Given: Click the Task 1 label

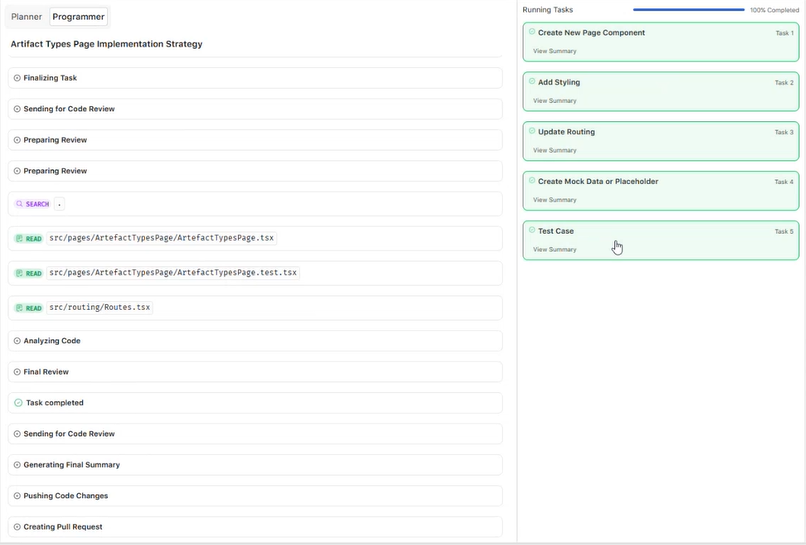Looking at the screenshot, I should (784, 33).
